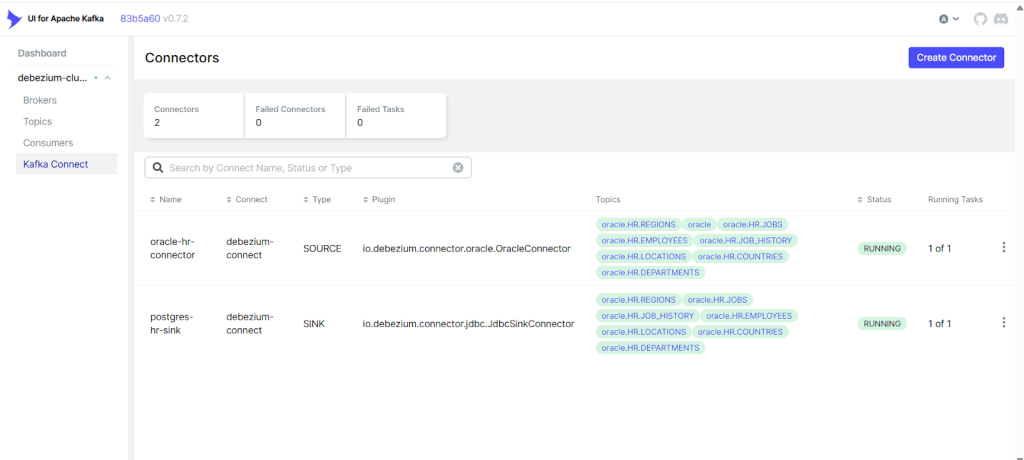
Task: Open the 83b5a60 commit link
Action: coord(140,19)
